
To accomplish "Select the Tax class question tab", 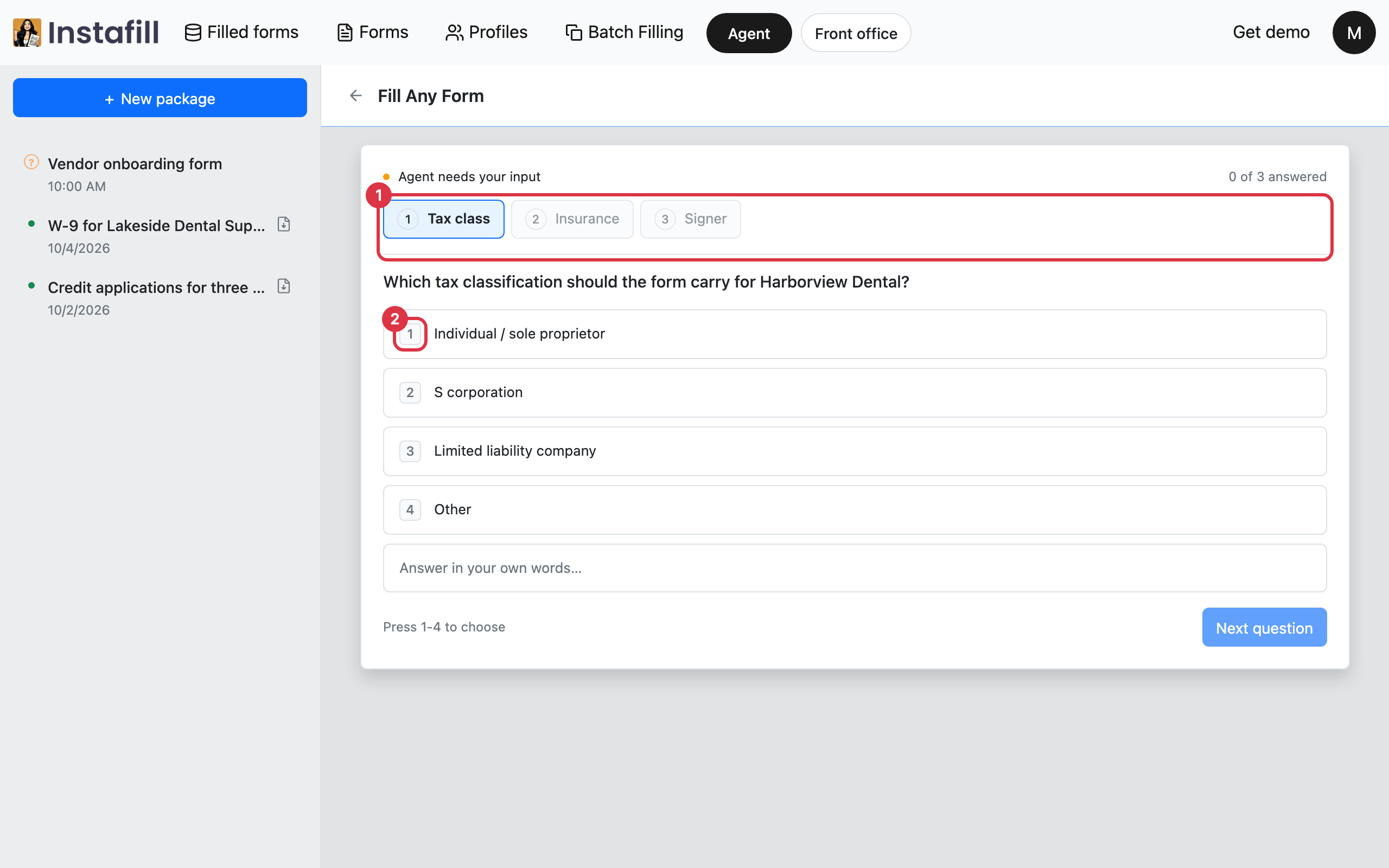I will tap(444, 219).
